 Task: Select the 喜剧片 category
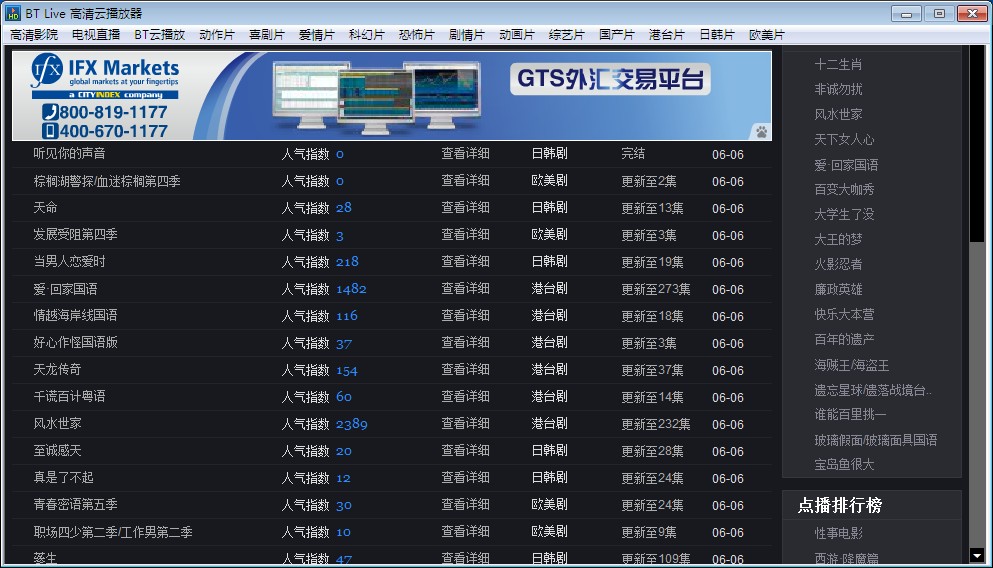[267, 35]
